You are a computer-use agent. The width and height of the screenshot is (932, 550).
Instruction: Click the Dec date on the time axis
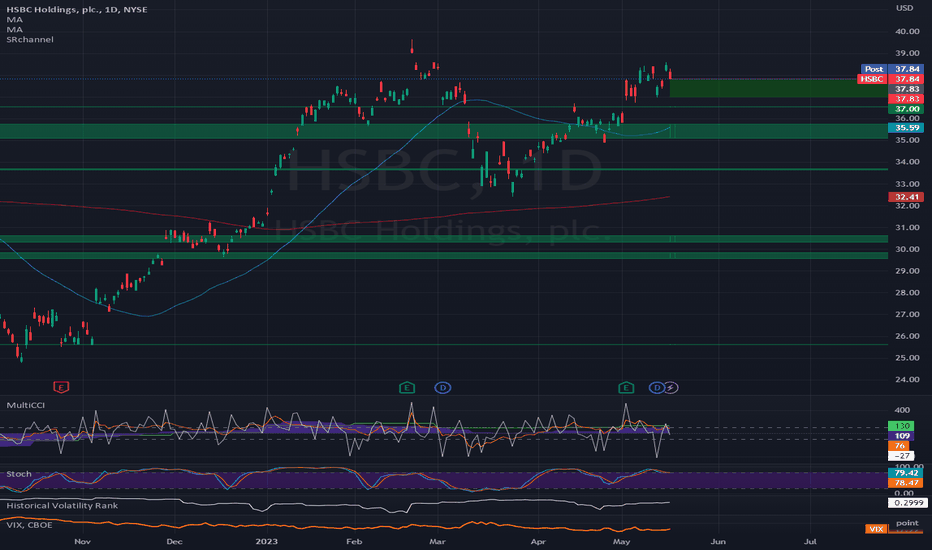[174, 542]
